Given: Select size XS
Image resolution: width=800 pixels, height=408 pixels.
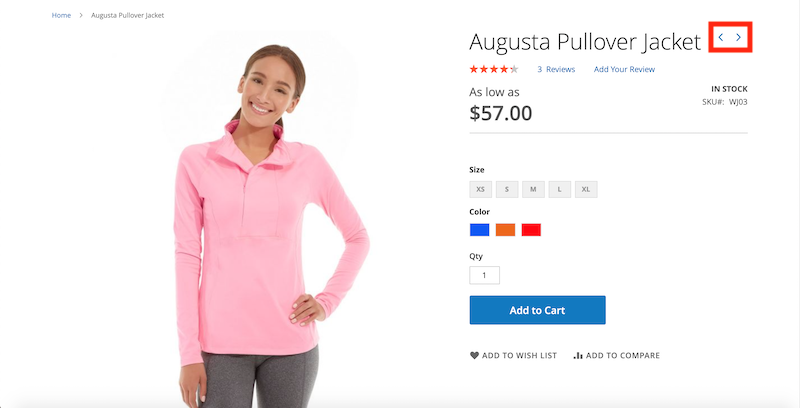Looking at the screenshot, I should point(481,189).
